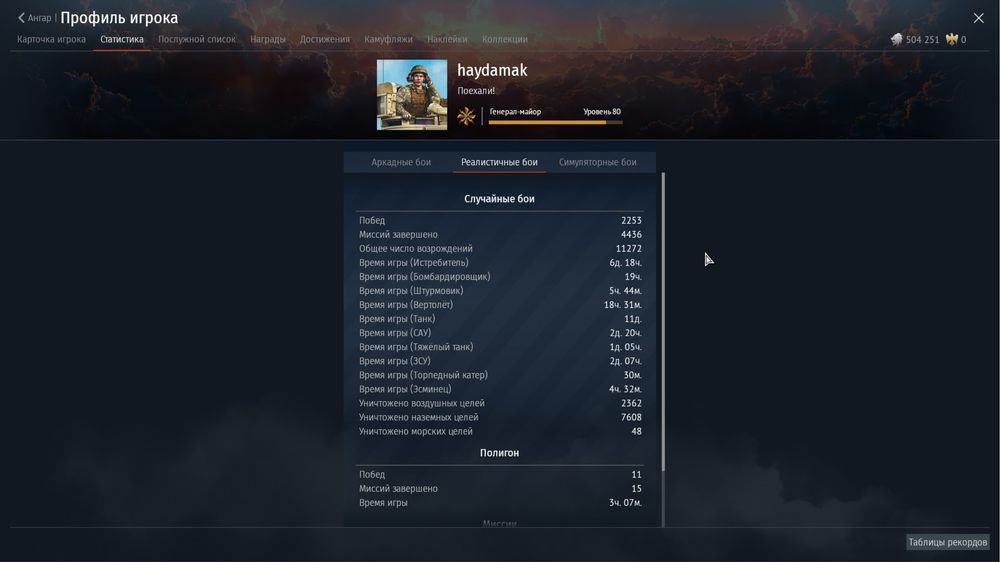
Task: Open the Награды tab
Action: pyautogui.click(x=268, y=40)
